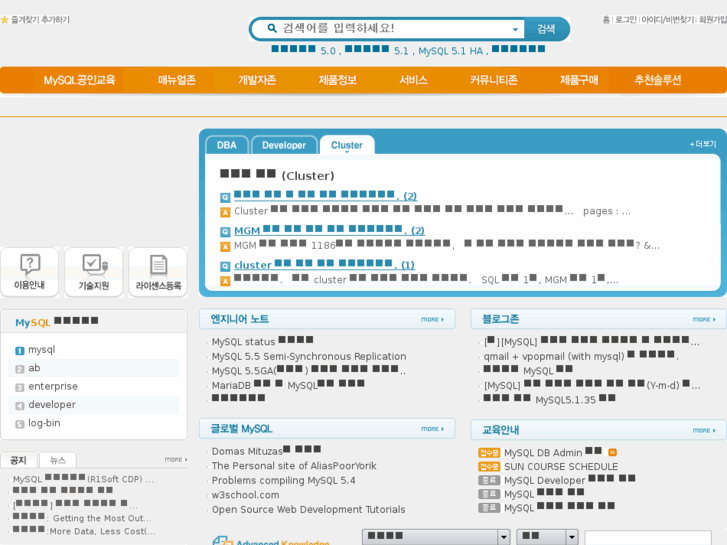Open 제품정보 menu

(338, 80)
